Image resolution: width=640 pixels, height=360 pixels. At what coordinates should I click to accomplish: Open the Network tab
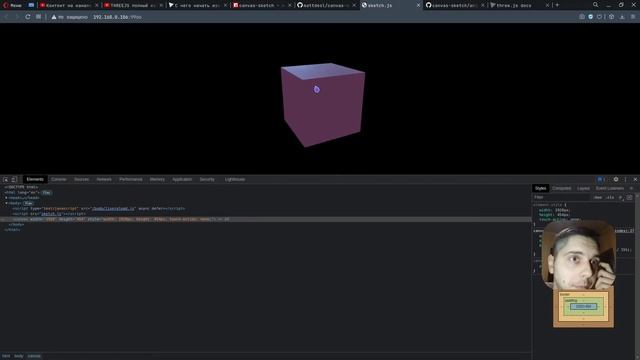[104, 179]
